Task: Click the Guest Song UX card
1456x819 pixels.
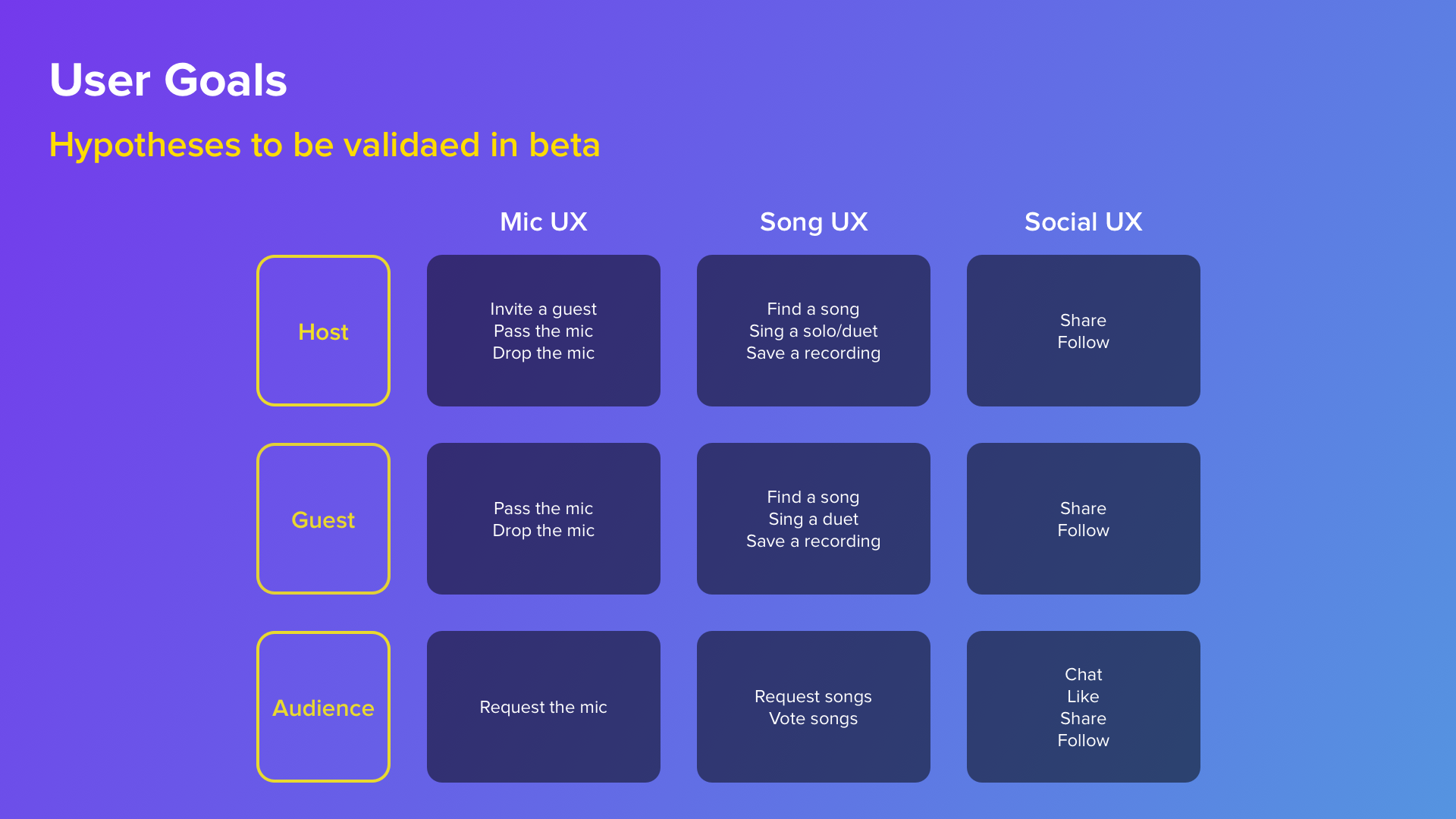Action: pyautogui.click(x=814, y=519)
